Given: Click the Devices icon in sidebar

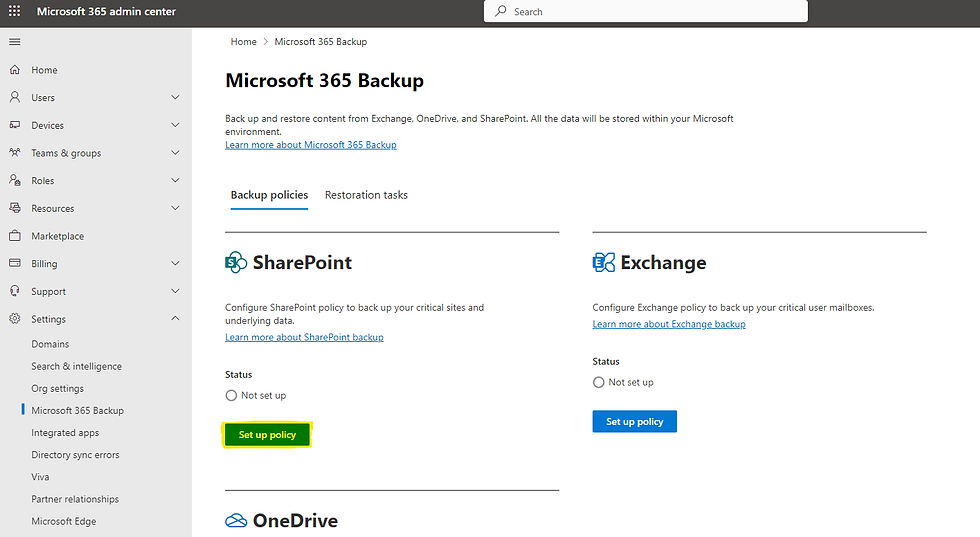Looking at the screenshot, I should pyautogui.click(x=14, y=125).
